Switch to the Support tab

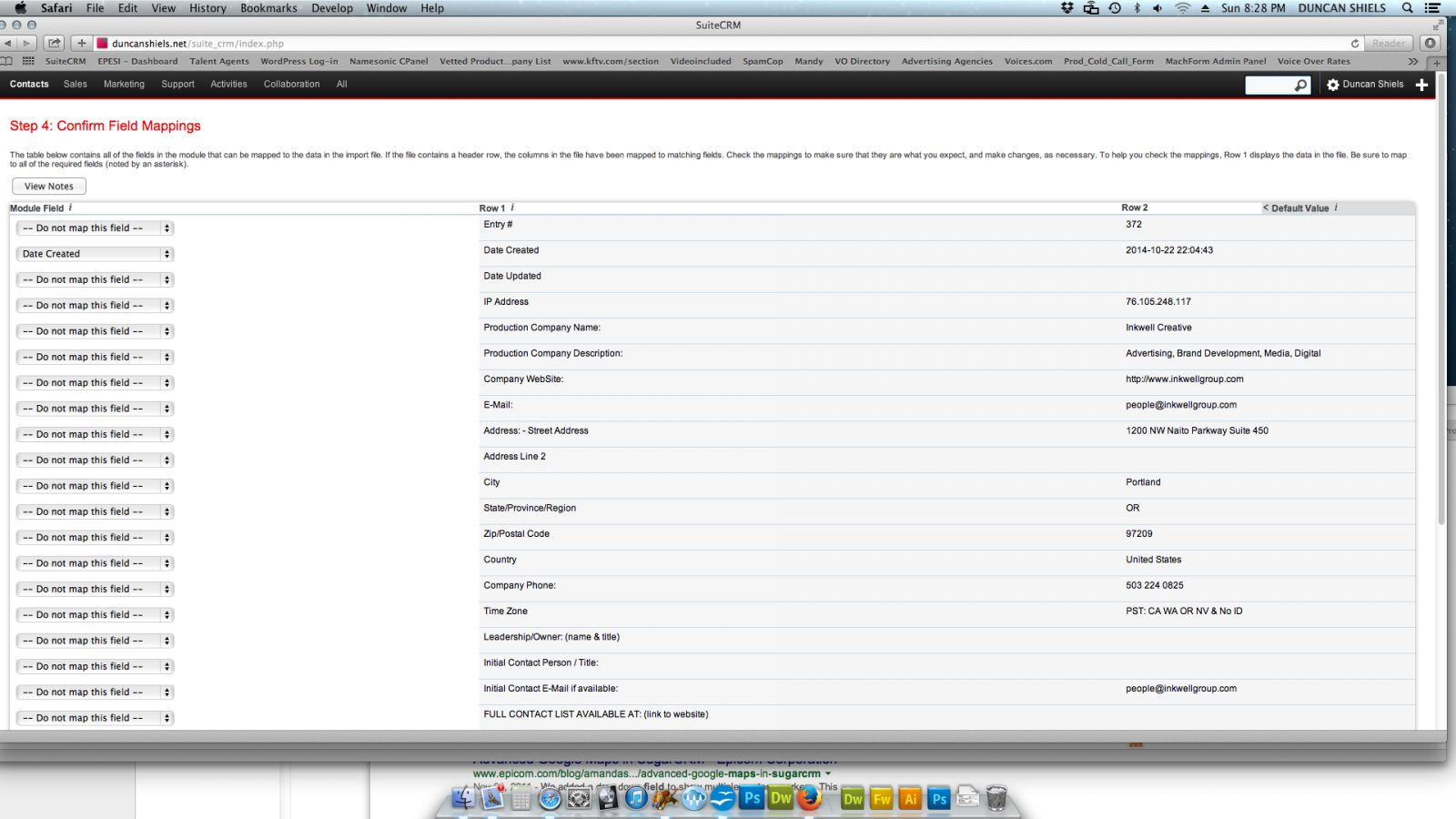click(x=177, y=84)
